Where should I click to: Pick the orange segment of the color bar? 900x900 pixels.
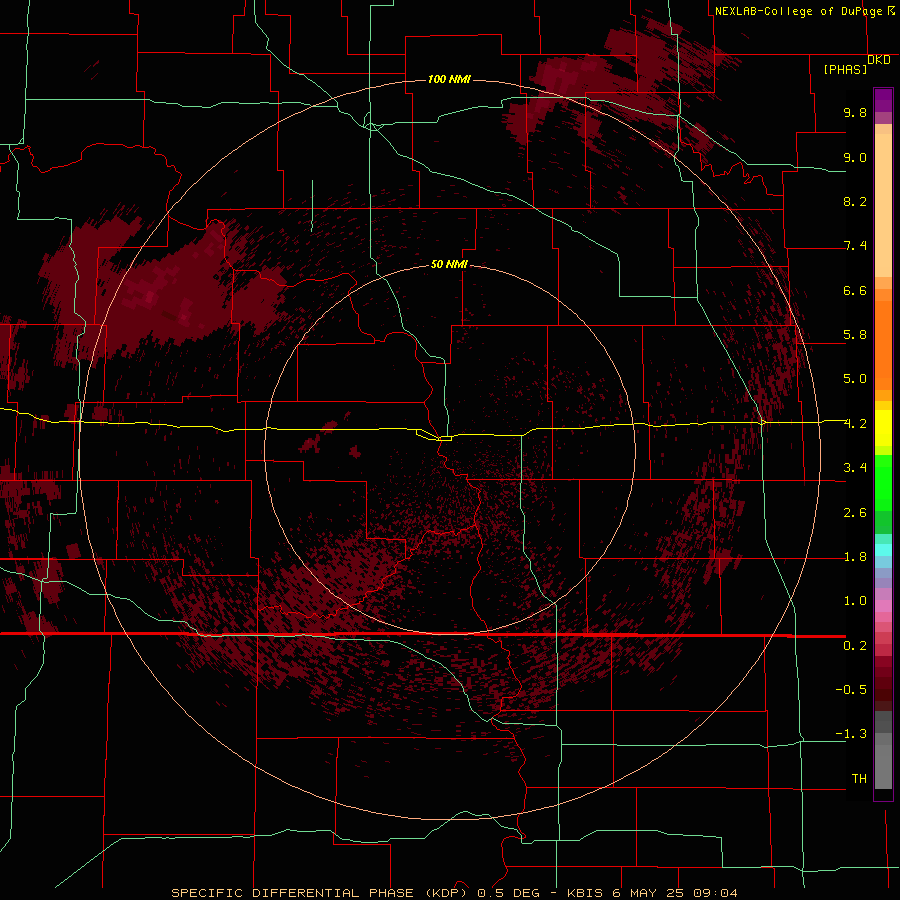[883, 344]
